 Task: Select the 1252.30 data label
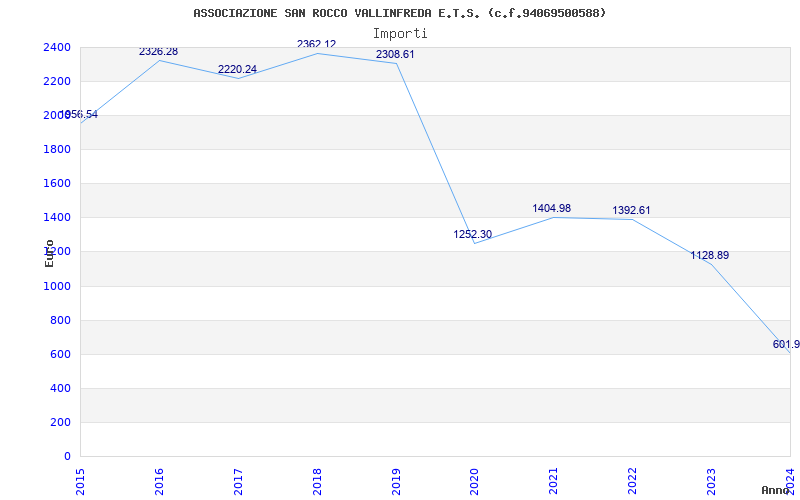point(472,235)
